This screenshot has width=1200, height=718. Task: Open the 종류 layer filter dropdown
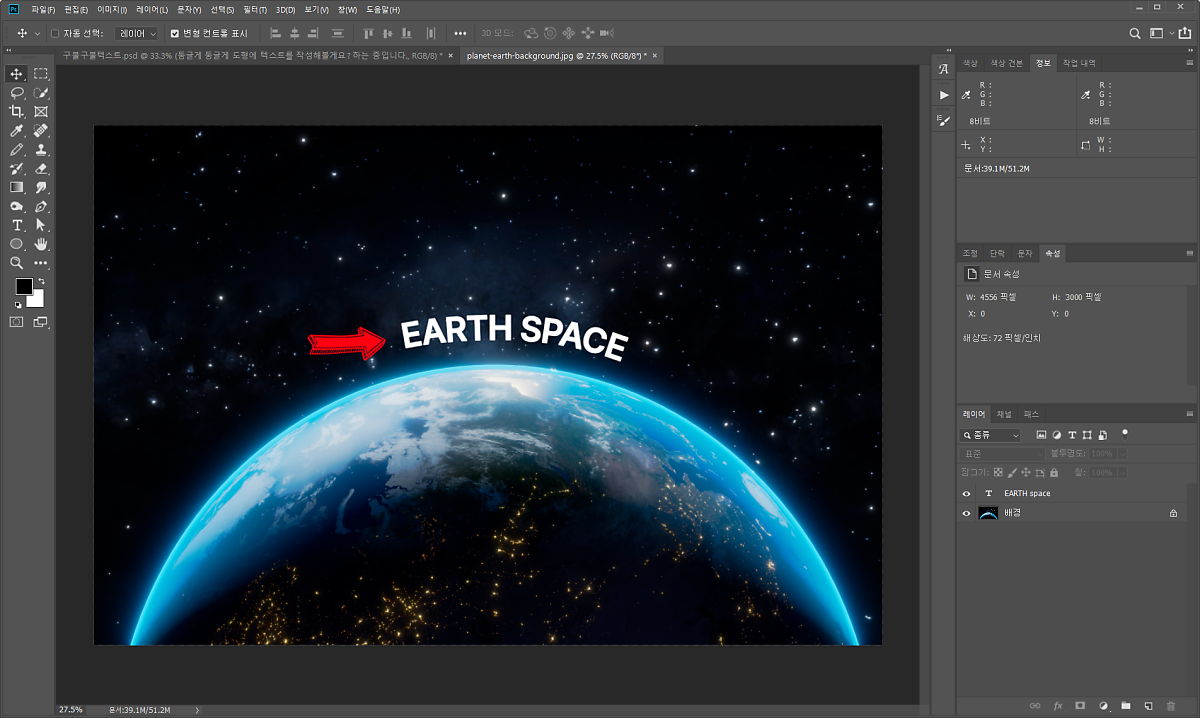click(990, 436)
